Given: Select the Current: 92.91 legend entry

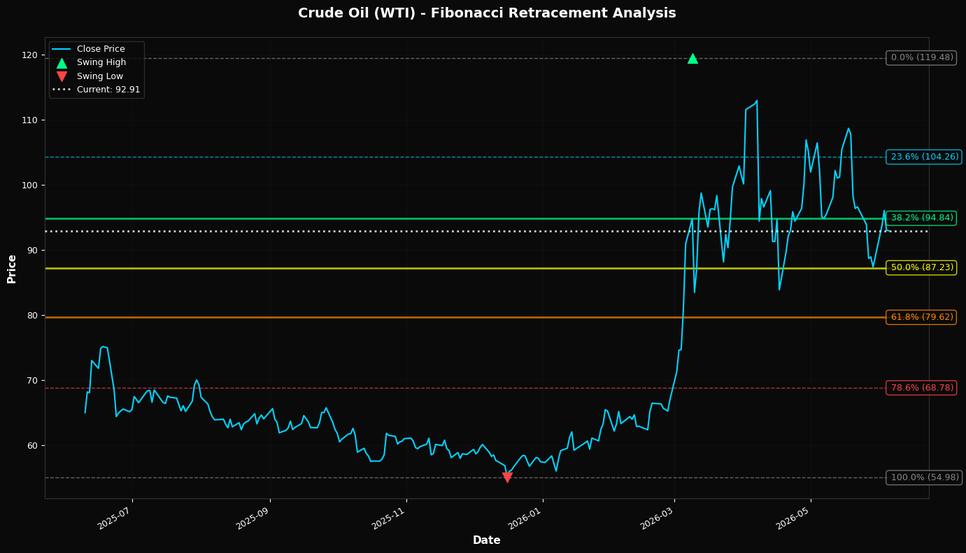Looking at the screenshot, I should pyautogui.click(x=96, y=90).
